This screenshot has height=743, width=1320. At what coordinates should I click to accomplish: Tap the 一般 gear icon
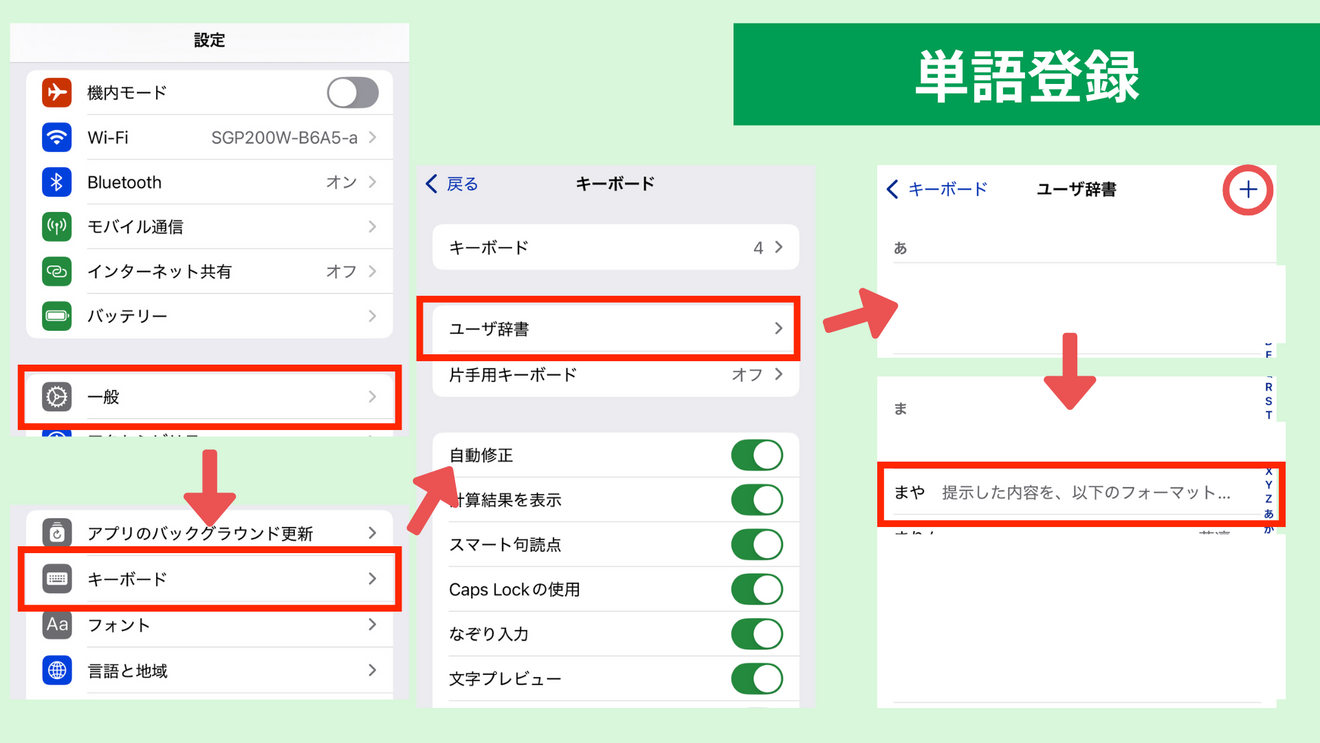(x=57, y=397)
